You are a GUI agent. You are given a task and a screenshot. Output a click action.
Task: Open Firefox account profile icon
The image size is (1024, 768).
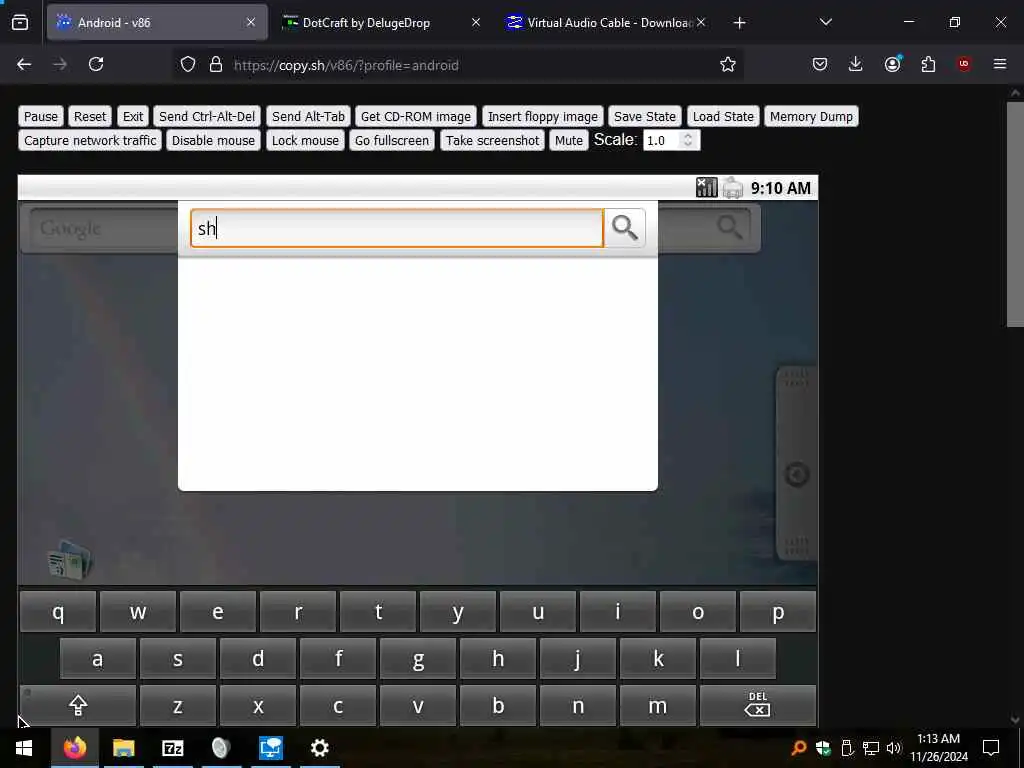point(892,65)
